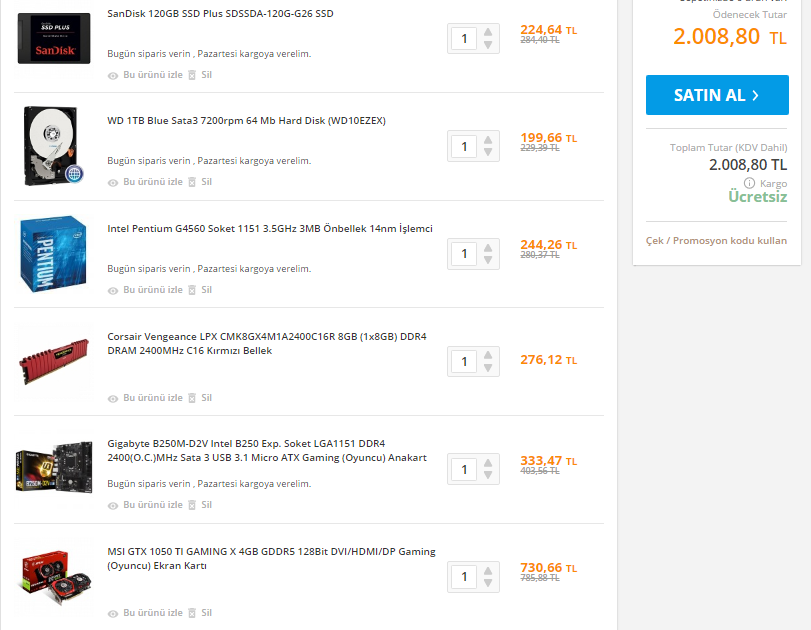
Task: Watch the Intel Pentium G4560 product
Action: (x=152, y=290)
